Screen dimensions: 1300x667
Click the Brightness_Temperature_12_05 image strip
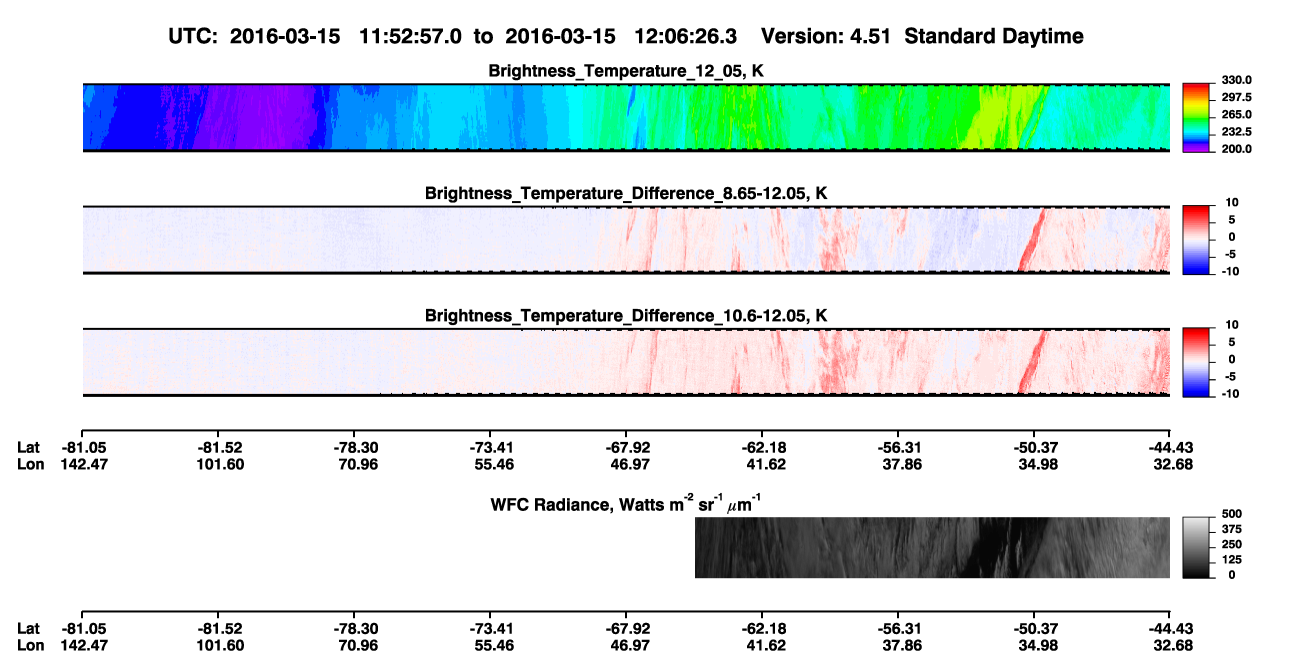pyautogui.click(x=626, y=118)
